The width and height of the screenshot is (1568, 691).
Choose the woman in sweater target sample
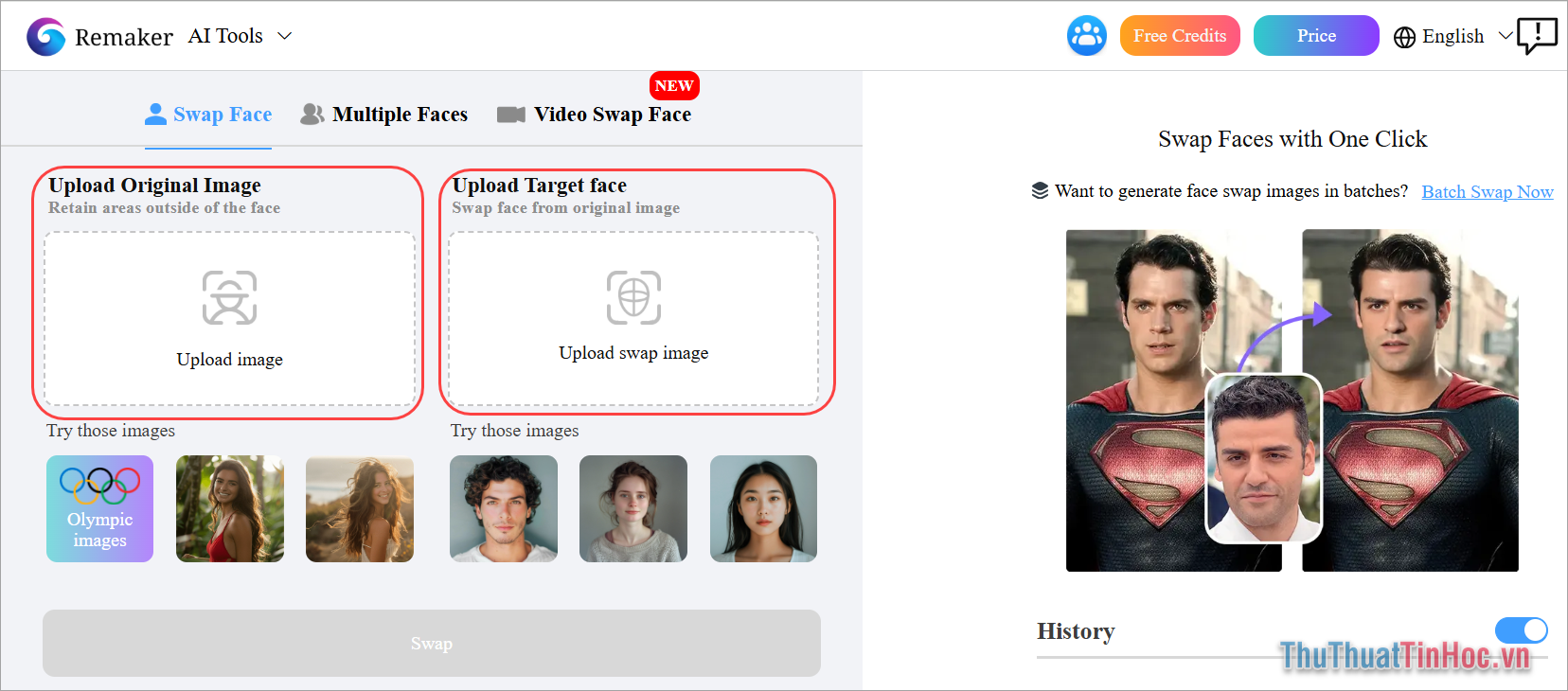coord(633,509)
